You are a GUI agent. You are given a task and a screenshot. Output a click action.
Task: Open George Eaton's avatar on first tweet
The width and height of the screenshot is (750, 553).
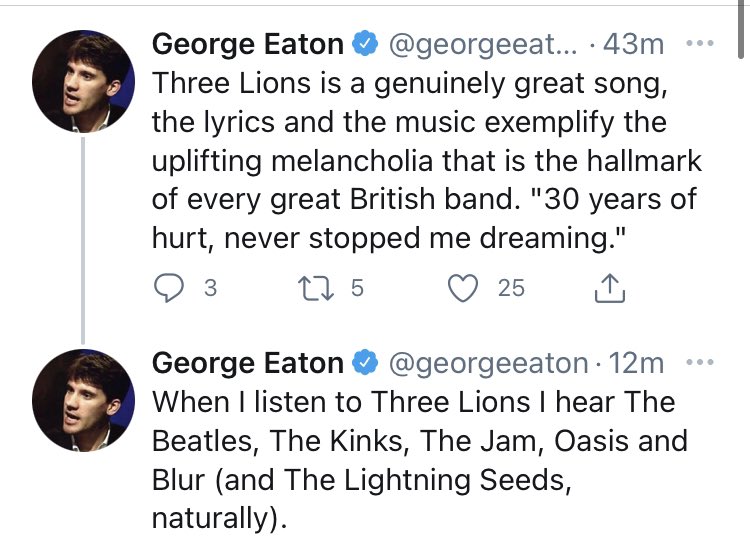[83, 81]
